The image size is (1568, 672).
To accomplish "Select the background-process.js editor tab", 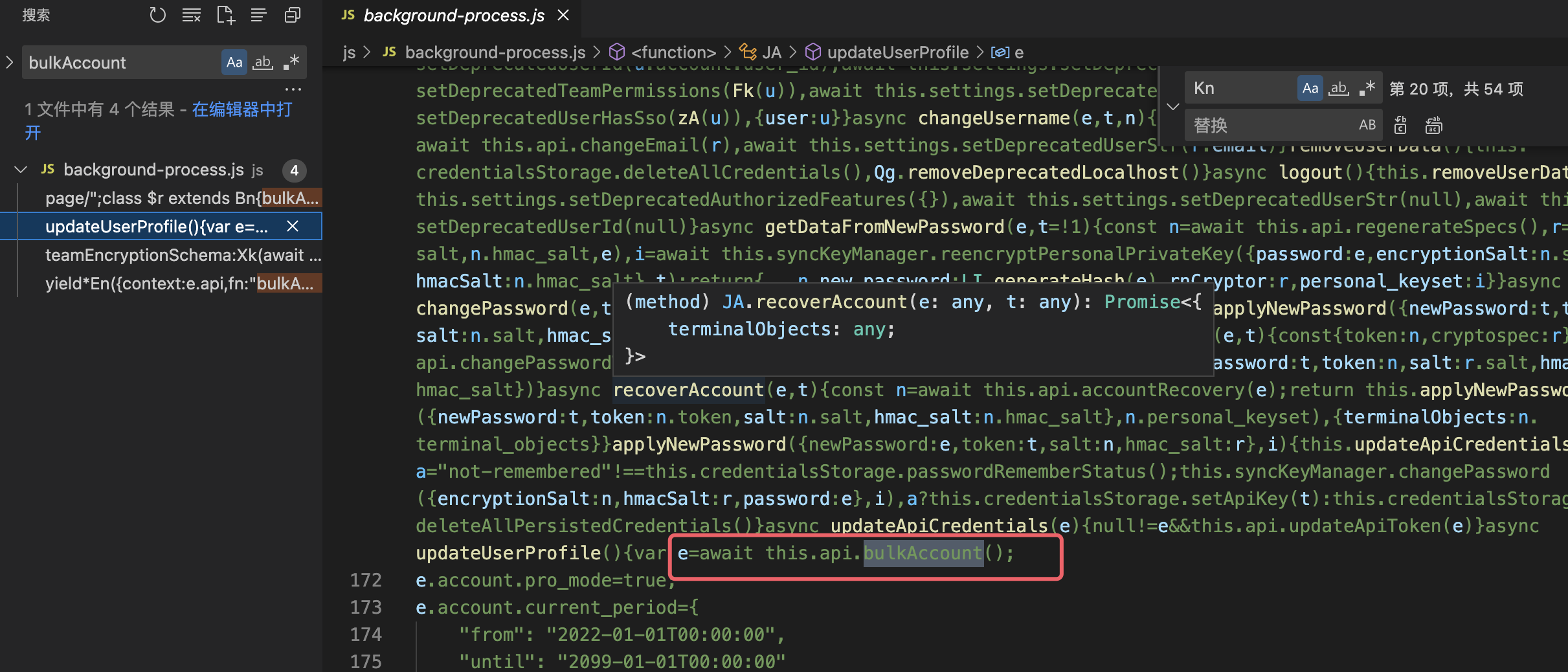I will 453,16.
